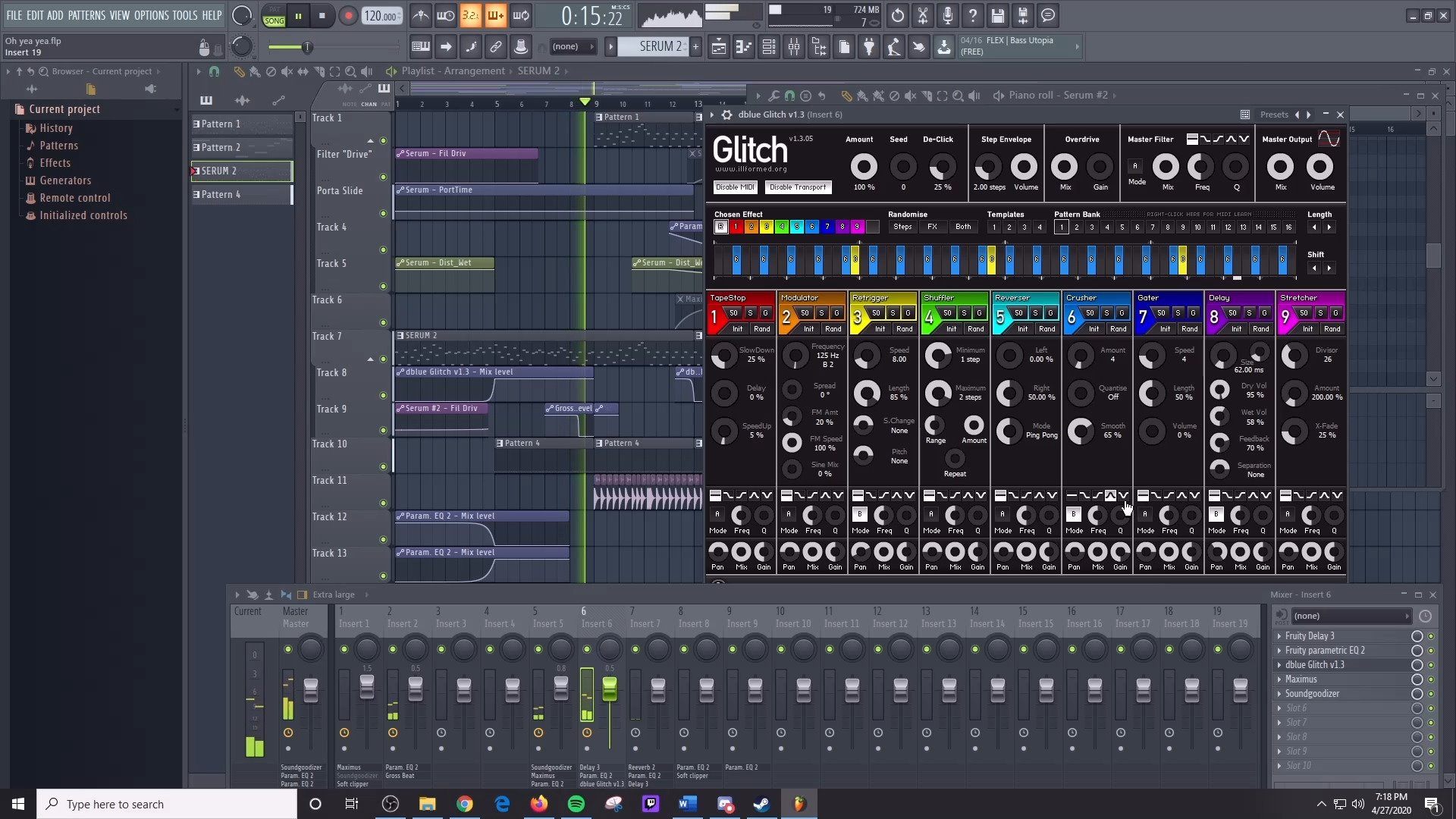The image size is (1456, 819).
Task: Open the pattern selector showing SERUM 2
Action: [654, 47]
